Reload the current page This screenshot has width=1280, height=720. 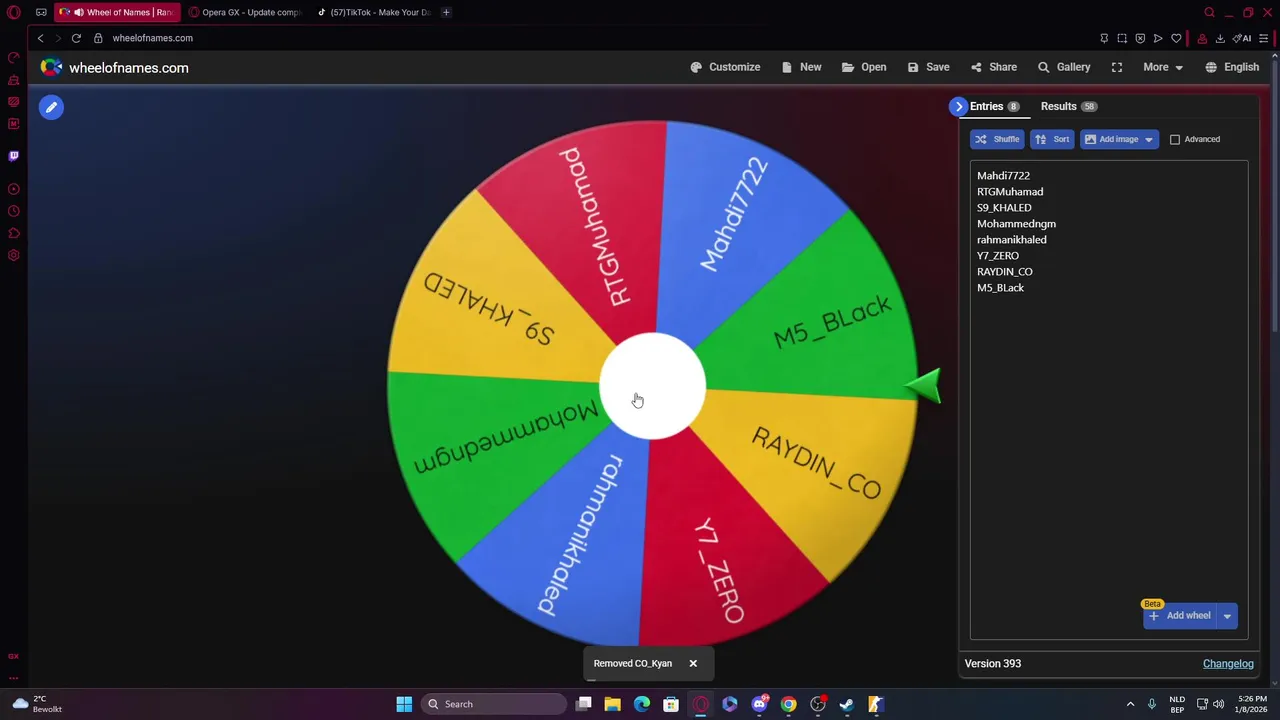(x=76, y=38)
